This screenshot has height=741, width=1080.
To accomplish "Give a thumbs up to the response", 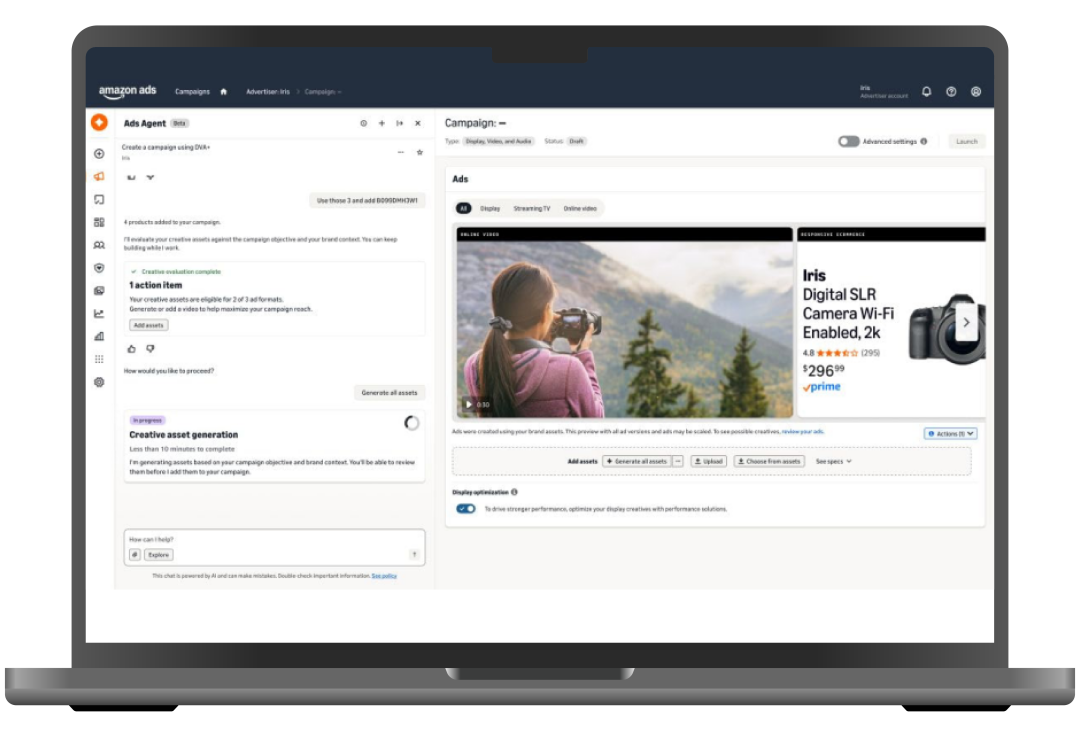I will (132, 348).
